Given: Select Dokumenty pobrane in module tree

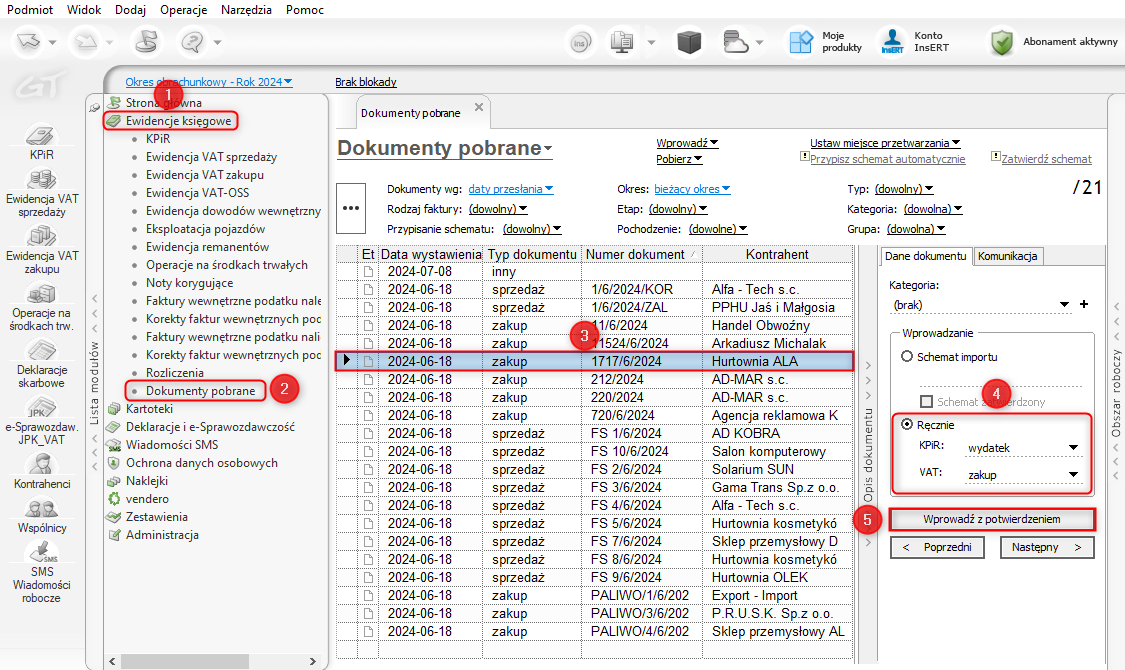Looking at the screenshot, I should tap(200, 390).
